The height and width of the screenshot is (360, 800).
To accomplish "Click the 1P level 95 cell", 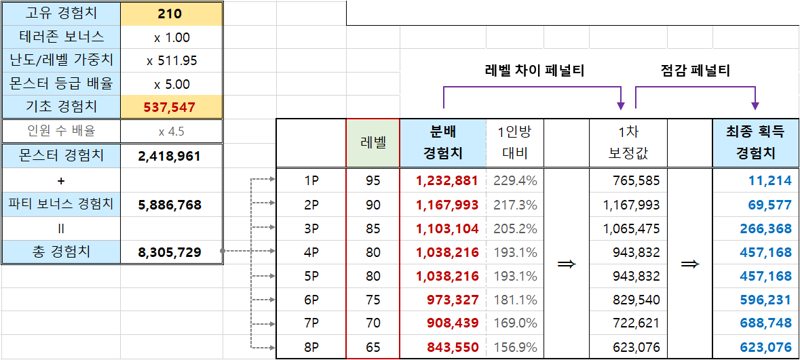I will tap(373, 180).
